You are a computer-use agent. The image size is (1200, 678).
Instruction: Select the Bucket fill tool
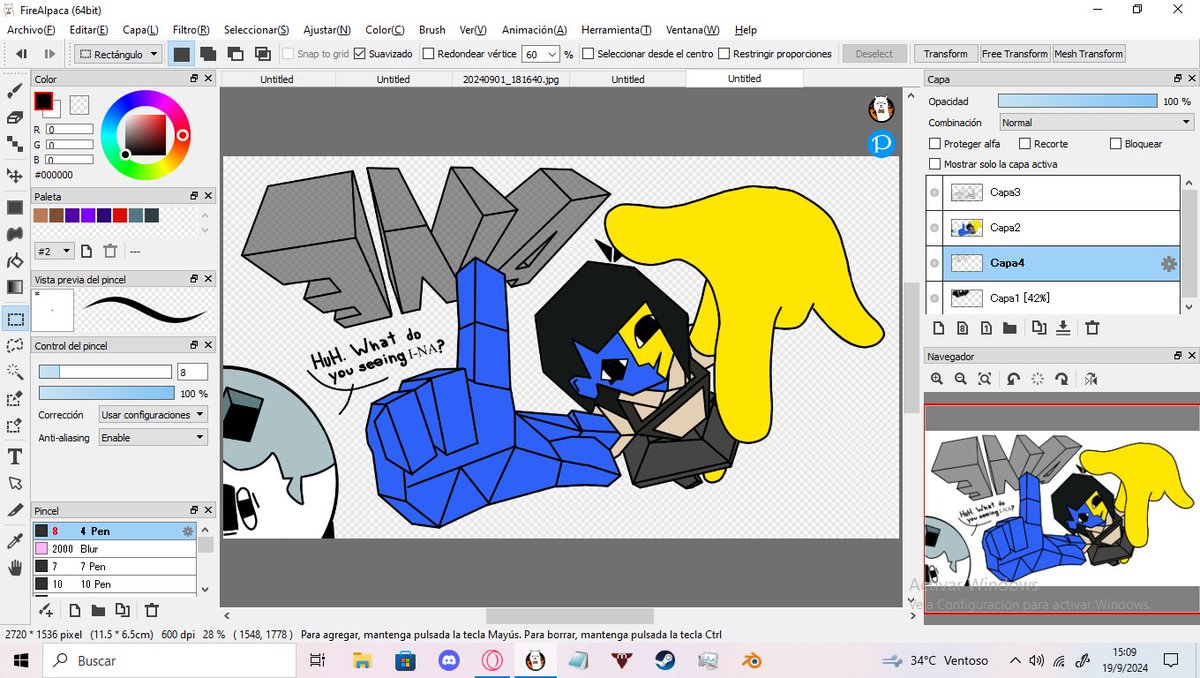coord(15,261)
